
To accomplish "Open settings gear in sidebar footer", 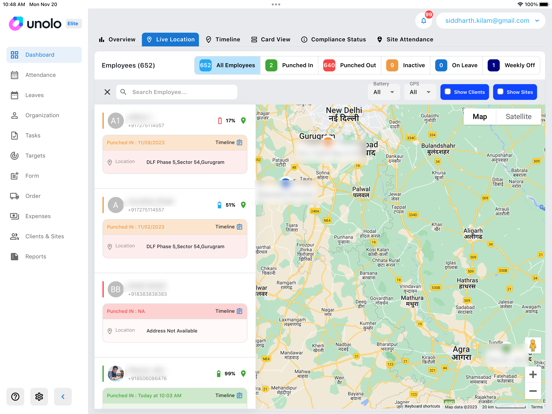I will pos(39,397).
